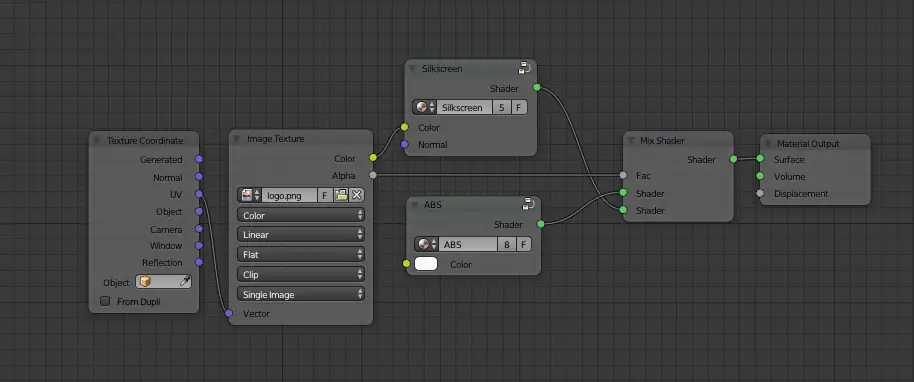
Task: Click the orange cube object icon
Action: pyautogui.click(x=145, y=282)
